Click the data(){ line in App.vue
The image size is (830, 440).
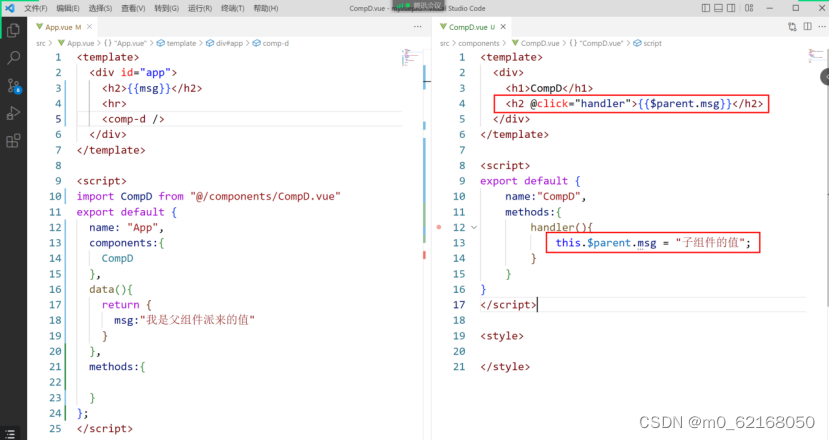point(111,289)
